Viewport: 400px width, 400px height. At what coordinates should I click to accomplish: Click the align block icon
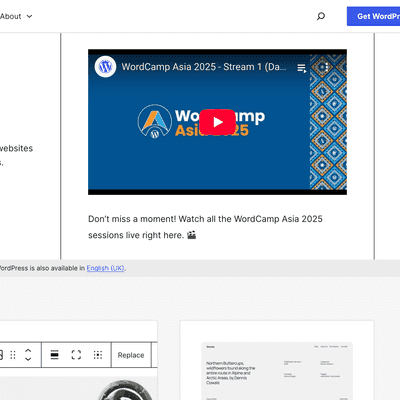pos(54,355)
